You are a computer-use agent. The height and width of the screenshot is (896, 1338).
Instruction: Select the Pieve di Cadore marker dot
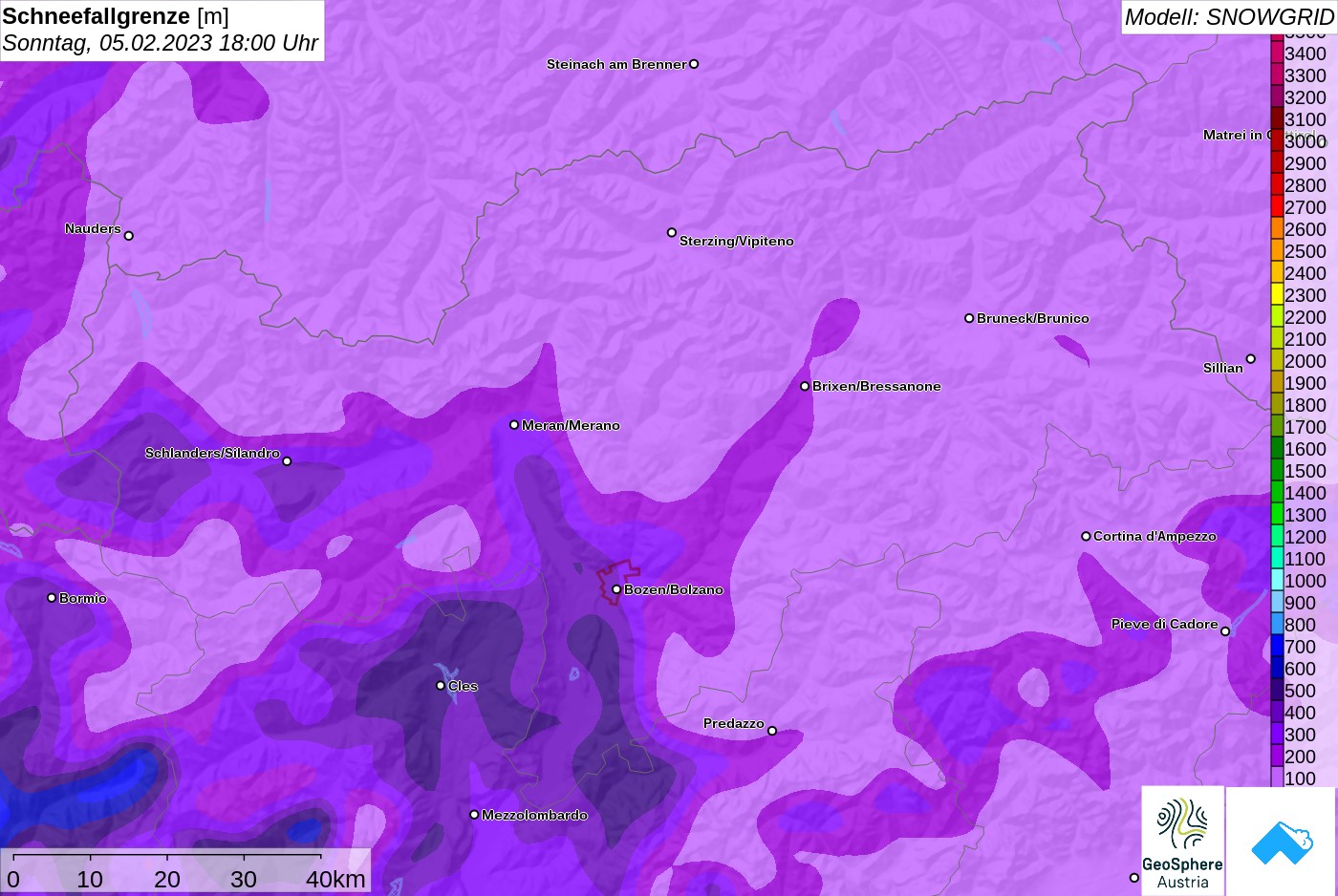click(x=1225, y=631)
